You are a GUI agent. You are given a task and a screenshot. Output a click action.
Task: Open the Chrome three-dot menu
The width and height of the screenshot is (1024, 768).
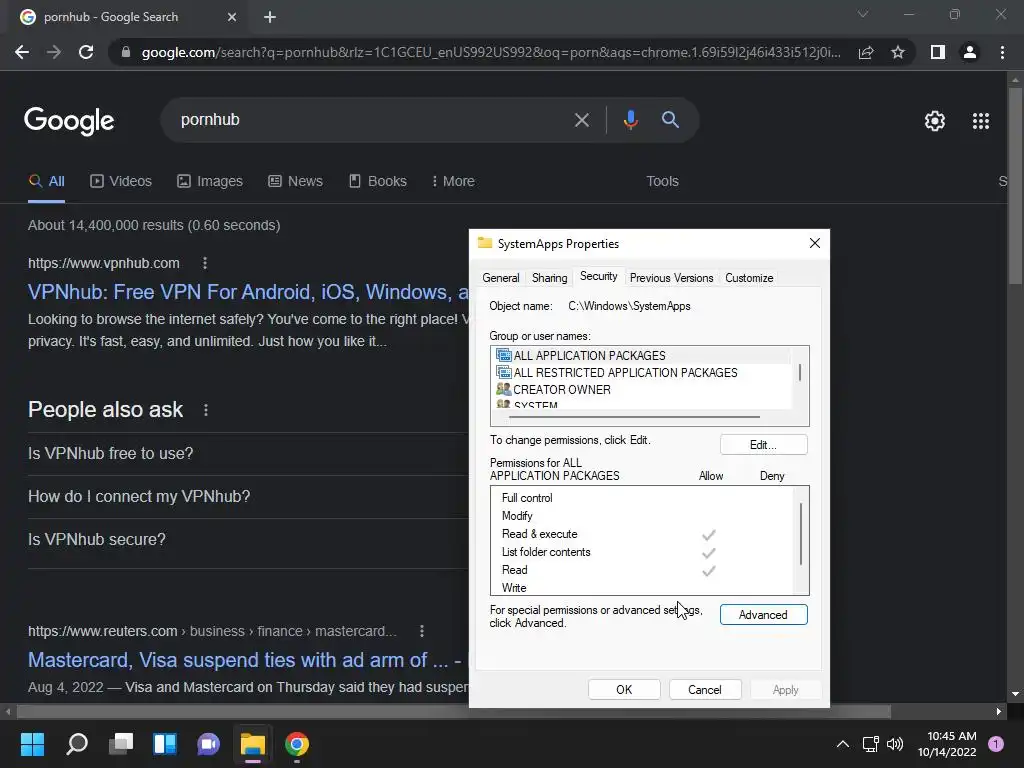1002,52
